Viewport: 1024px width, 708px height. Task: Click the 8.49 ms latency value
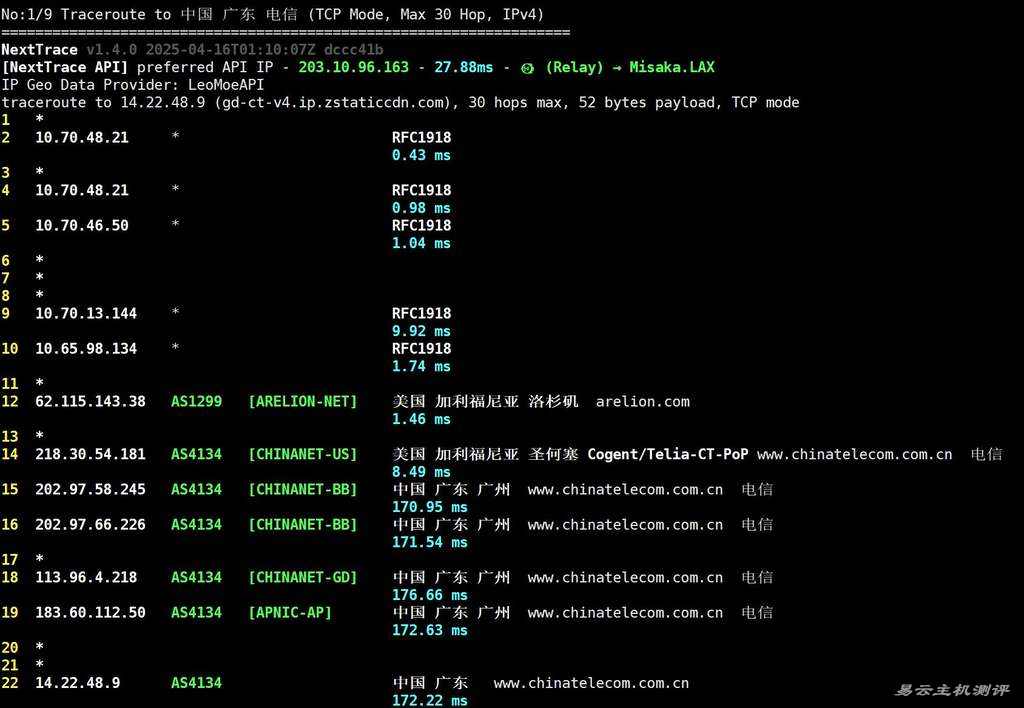click(x=421, y=472)
